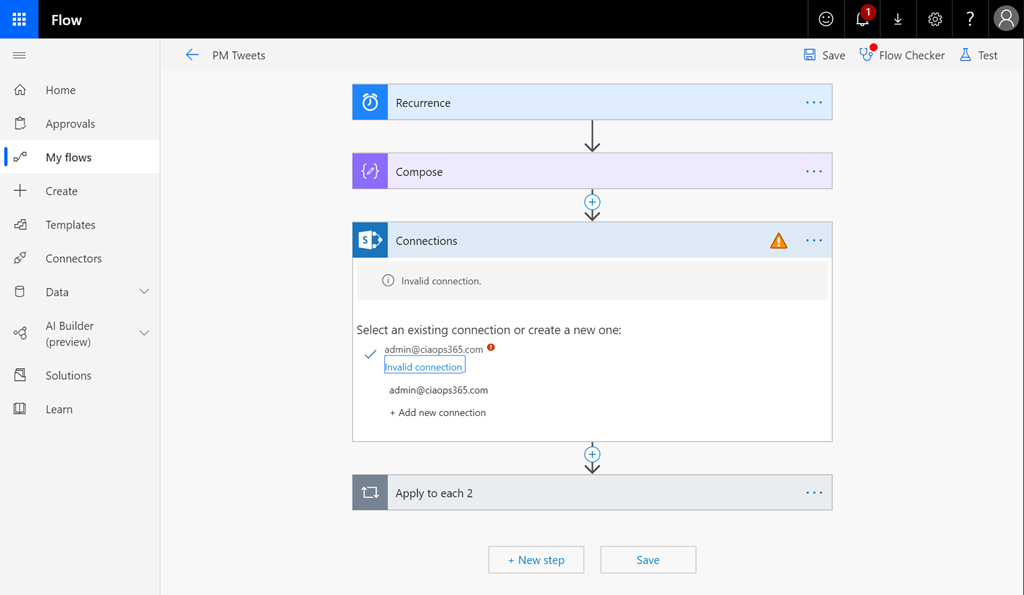The width and height of the screenshot is (1024, 595).
Task: Open Flow Checker in the top toolbar
Action: point(902,55)
